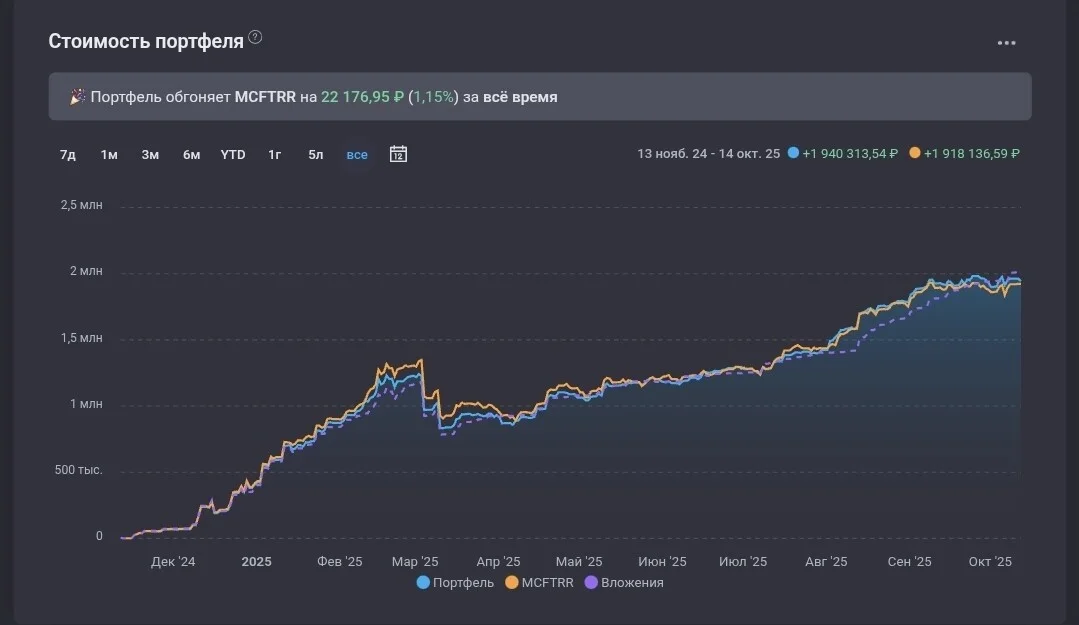Click the 2,5 млн axis label
This screenshot has height=625, width=1079.
coord(81,205)
